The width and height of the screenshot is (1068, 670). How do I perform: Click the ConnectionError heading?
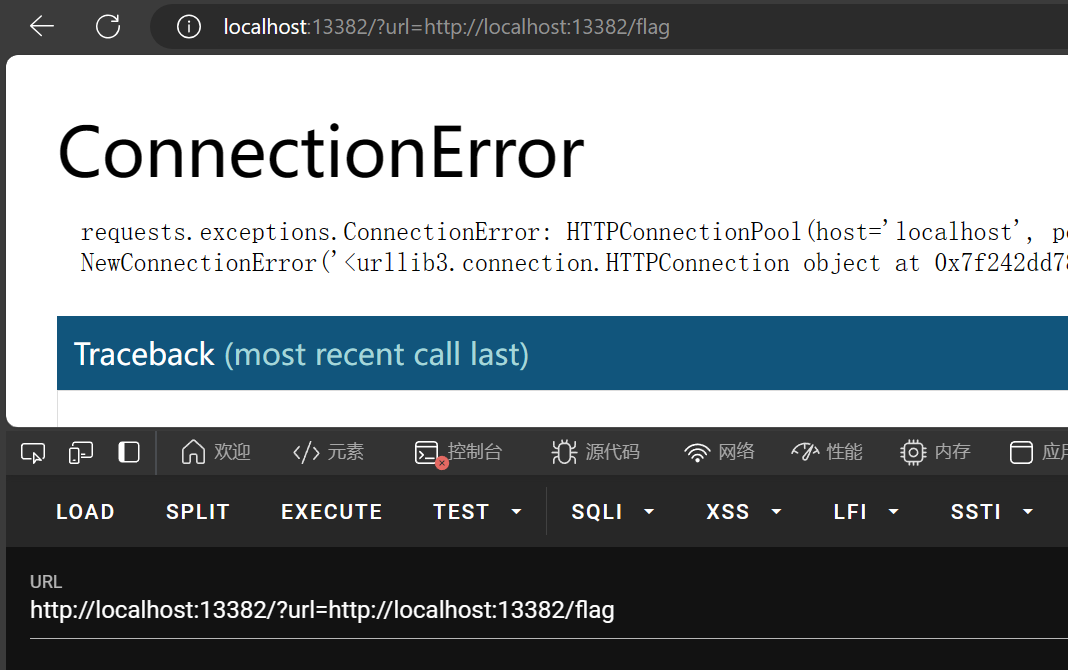(321, 153)
